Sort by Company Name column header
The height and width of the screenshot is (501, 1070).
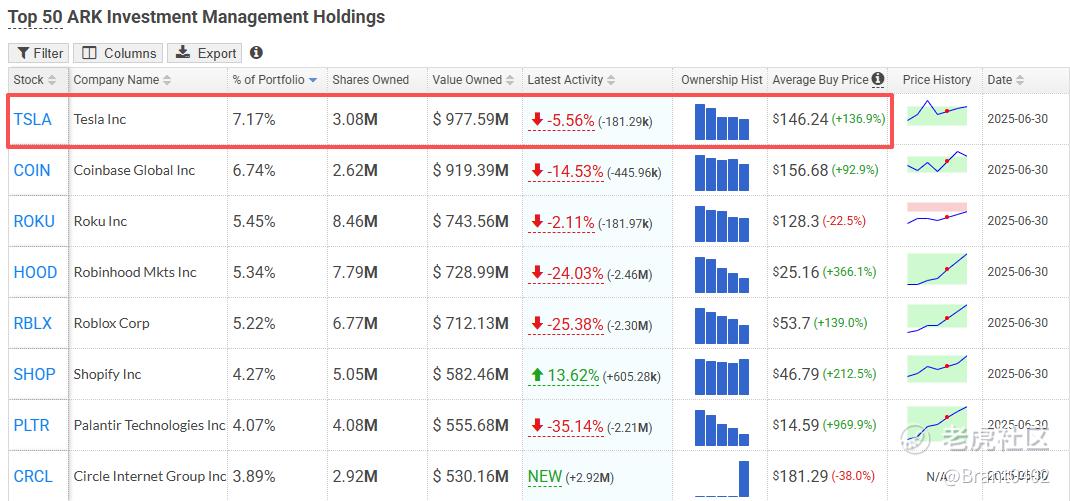[x=122, y=80]
